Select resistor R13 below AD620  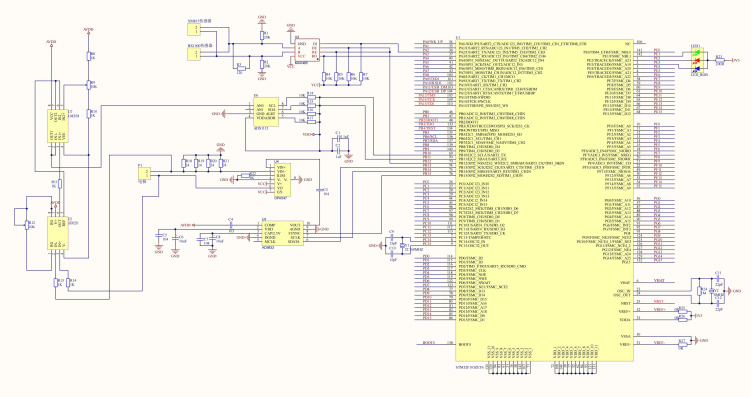point(56,283)
